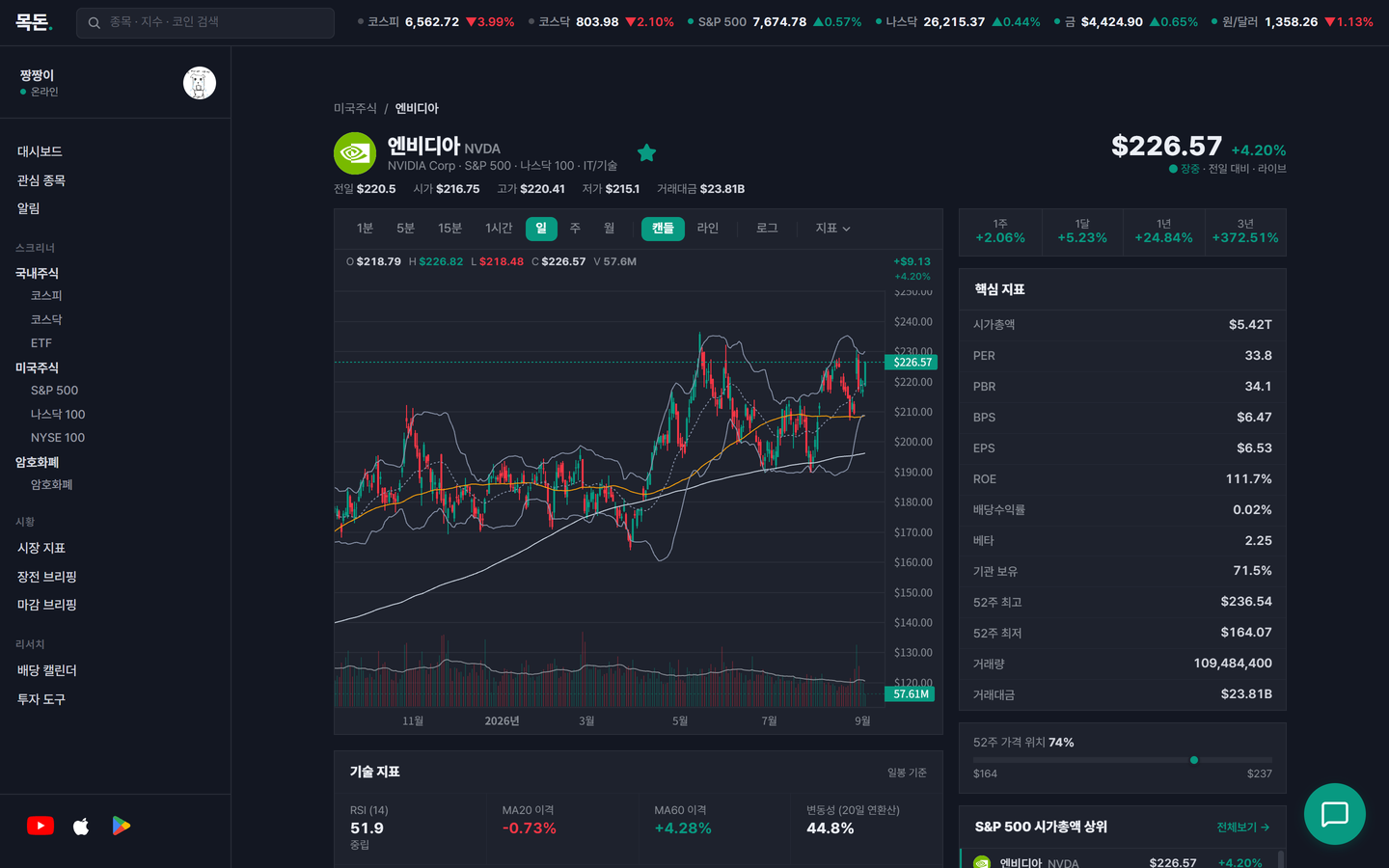Open the user profile avatar

[x=200, y=83]
